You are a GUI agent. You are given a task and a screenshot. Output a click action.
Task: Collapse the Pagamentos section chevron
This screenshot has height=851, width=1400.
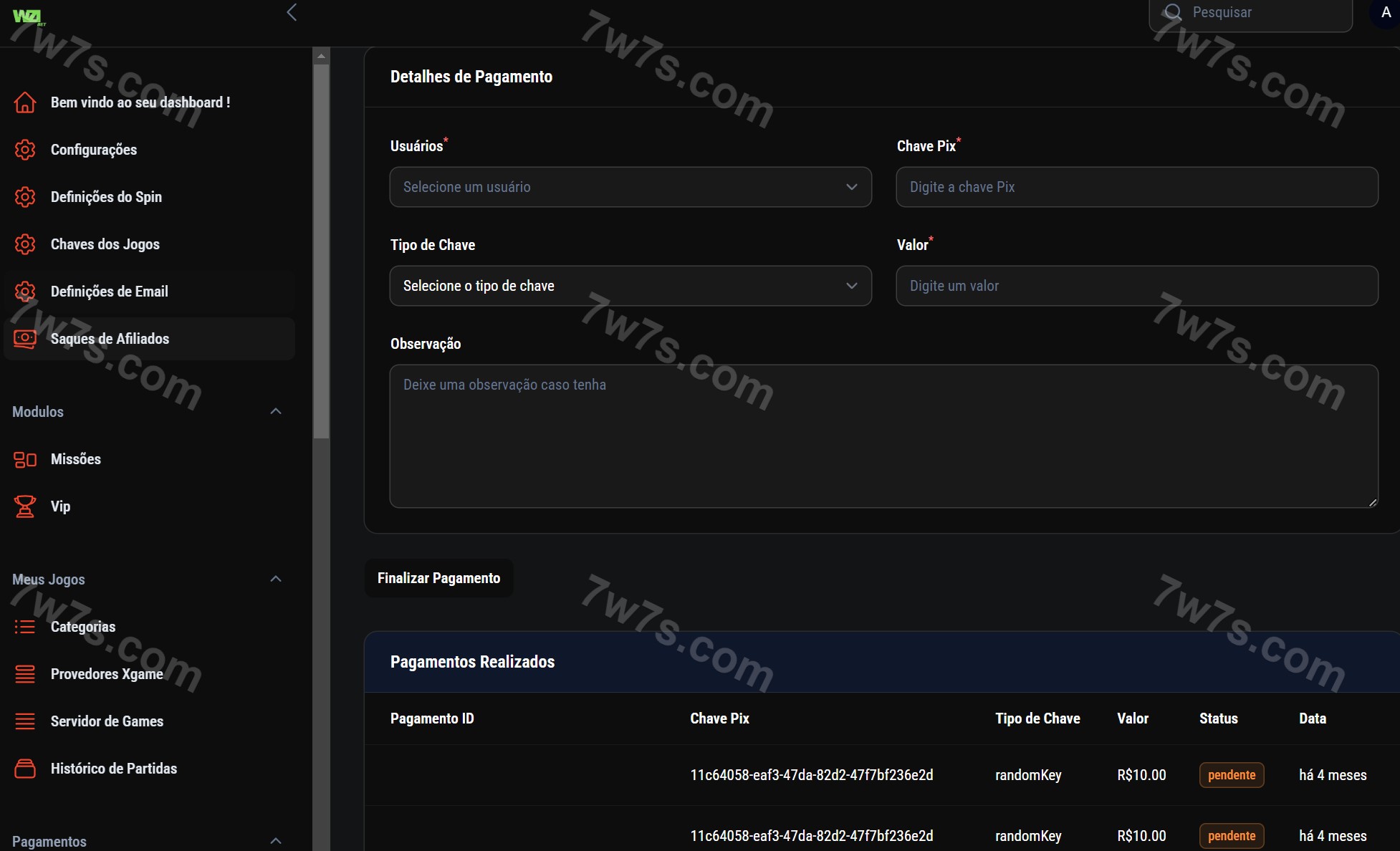point(276,840)
